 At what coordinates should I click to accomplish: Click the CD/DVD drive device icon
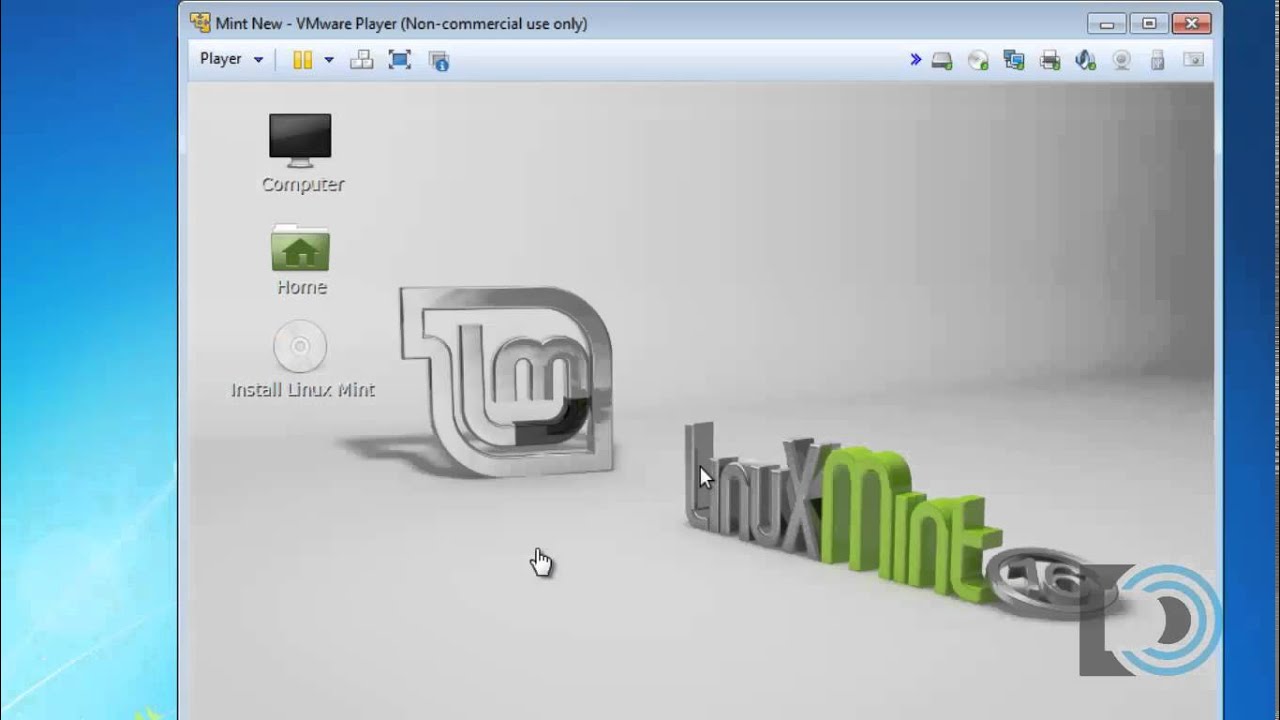pos(978,61)
